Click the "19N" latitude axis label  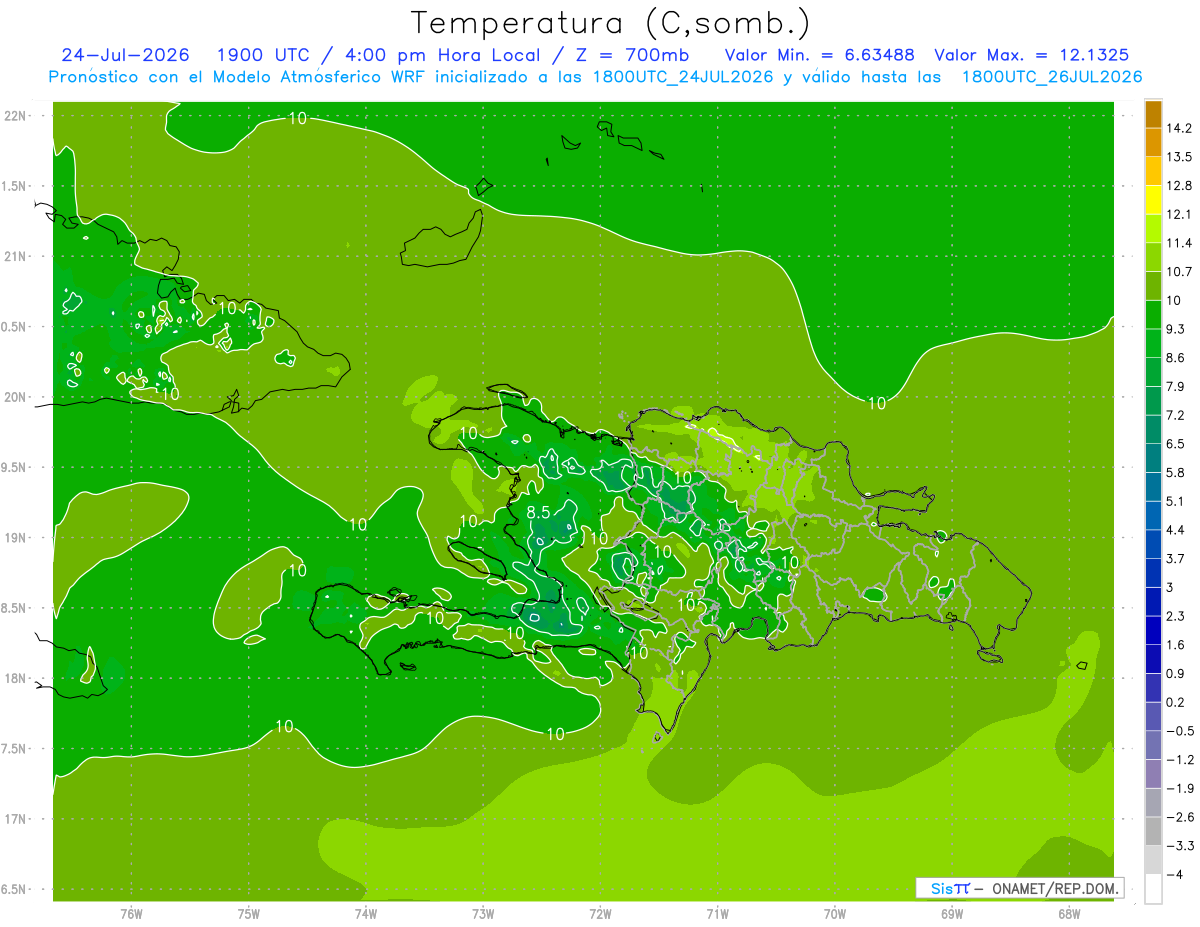coord(17,538)
